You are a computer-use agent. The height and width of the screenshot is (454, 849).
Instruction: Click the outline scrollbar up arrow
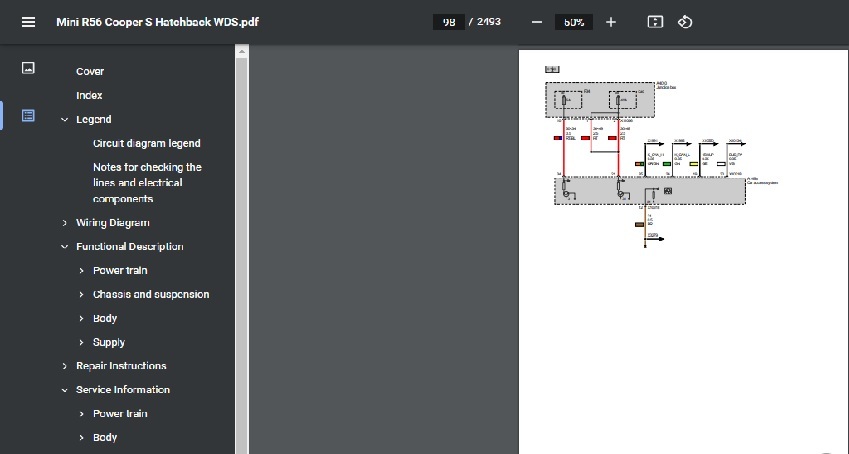pos(242,51)
